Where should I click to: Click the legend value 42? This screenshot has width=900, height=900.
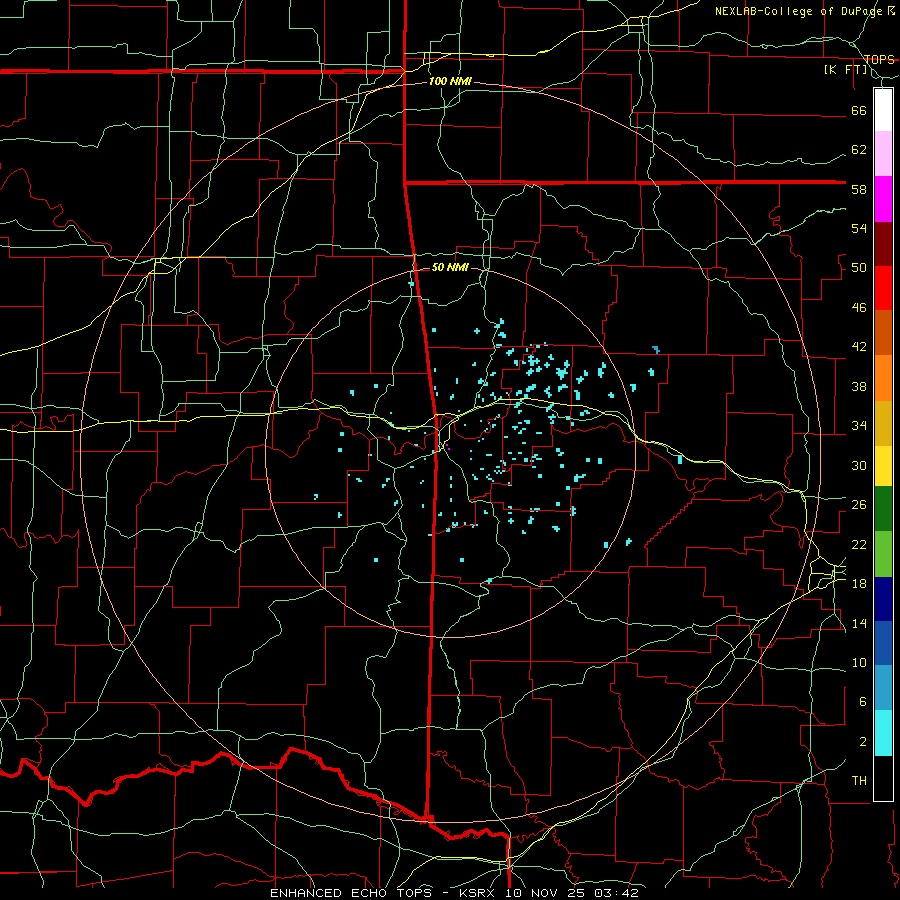pyautogui.click(x=859, y=346)
